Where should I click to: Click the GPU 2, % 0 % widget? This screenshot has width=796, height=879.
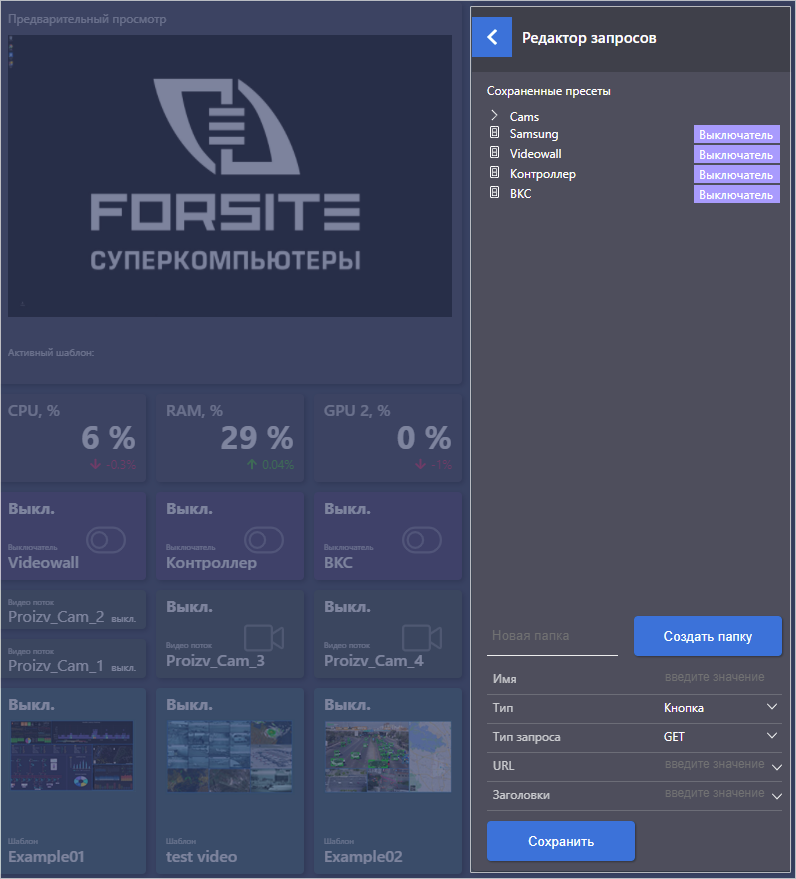(x=388, y=438)
